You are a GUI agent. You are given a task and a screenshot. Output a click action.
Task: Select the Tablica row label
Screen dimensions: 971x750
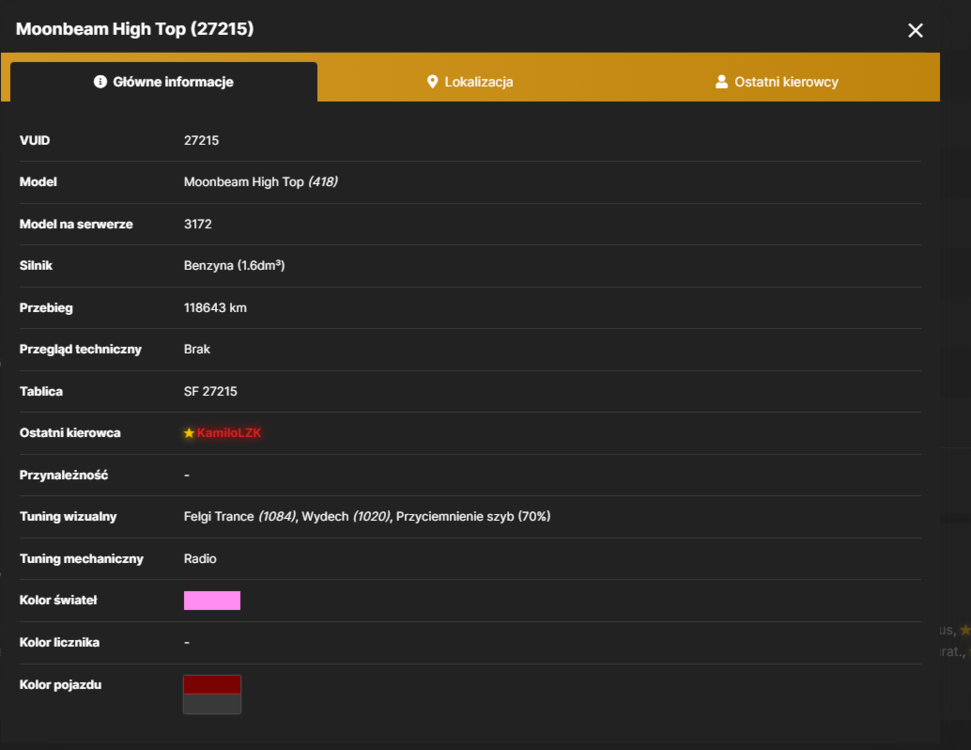[x=41, y=391]
